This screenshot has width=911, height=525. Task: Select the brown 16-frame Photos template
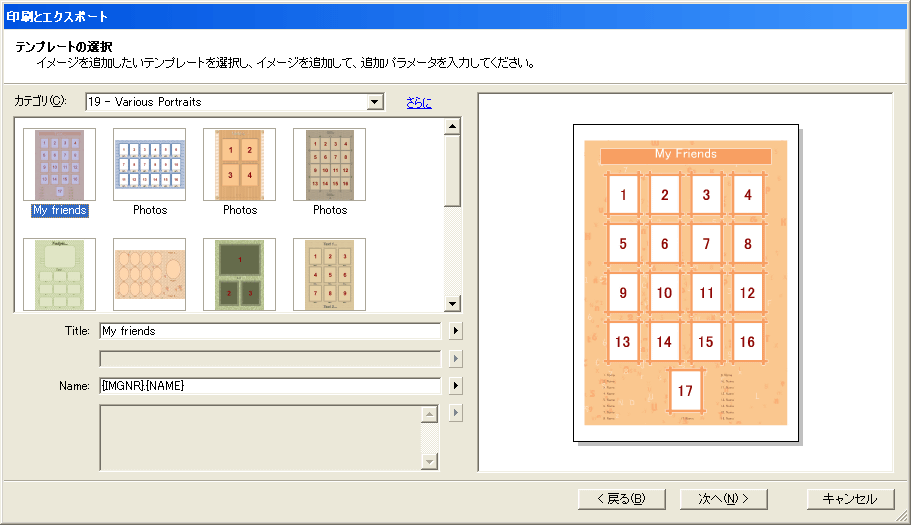click(x=329, y=164)
